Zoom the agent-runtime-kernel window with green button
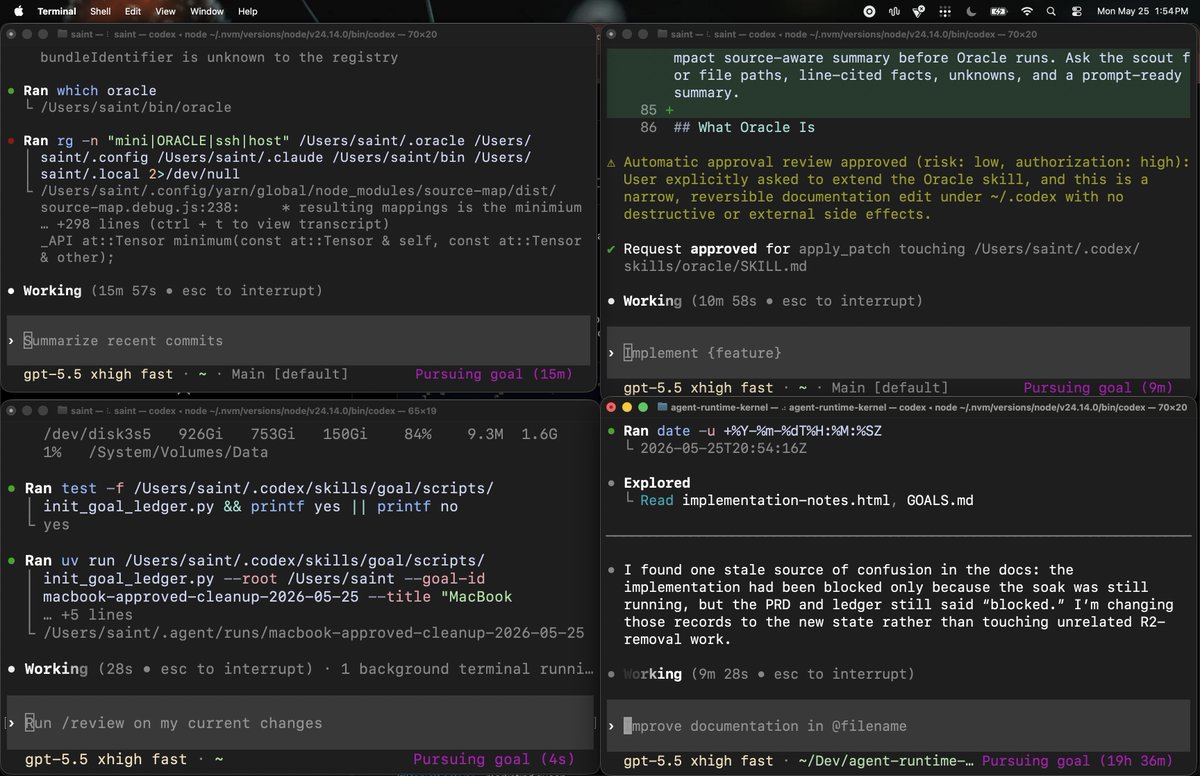 point(642,407)
